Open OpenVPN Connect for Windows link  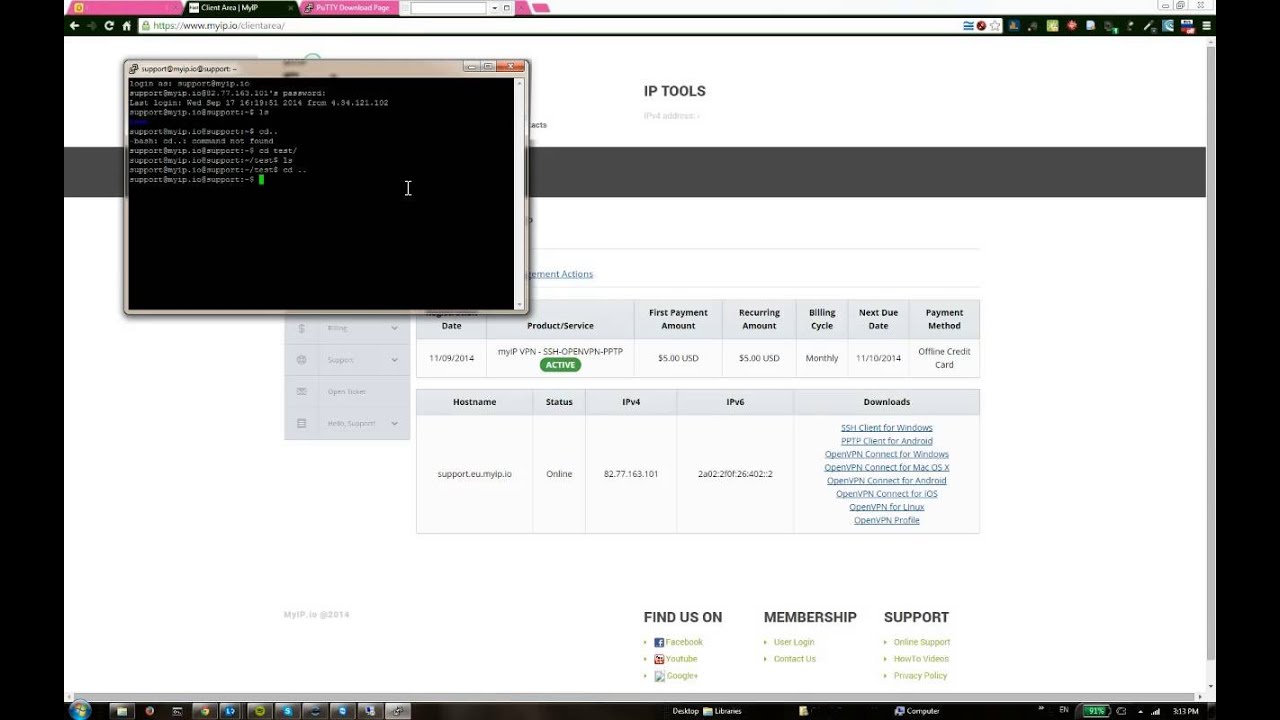point(887,454)
